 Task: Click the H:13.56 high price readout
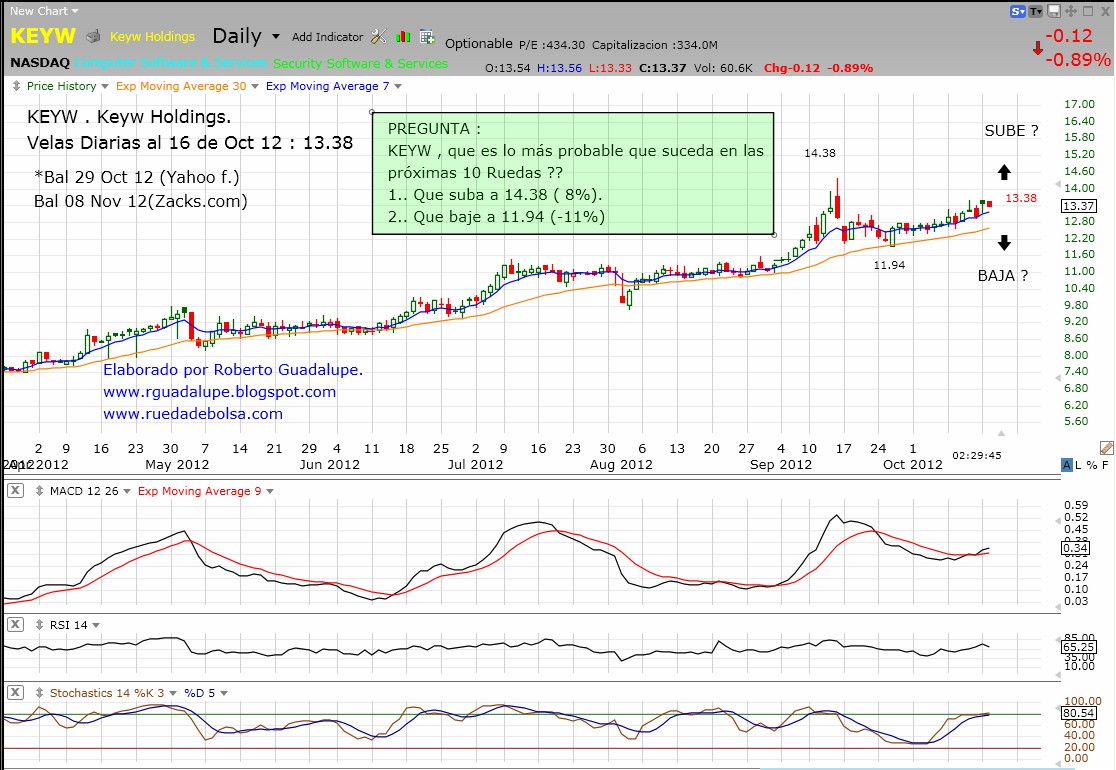[559, 68]
